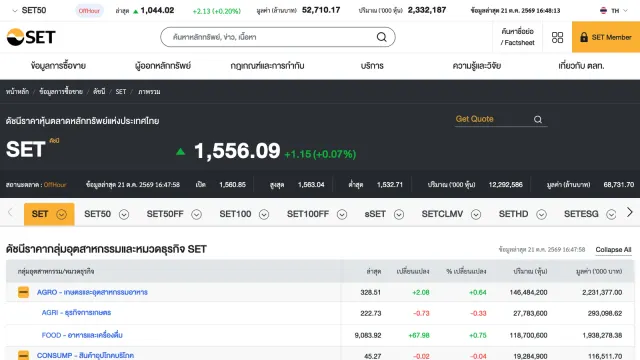Open the dropdown chevron beside SET100FF tab
Viewport: 640px width, 360px height.
tap(342, 214)
